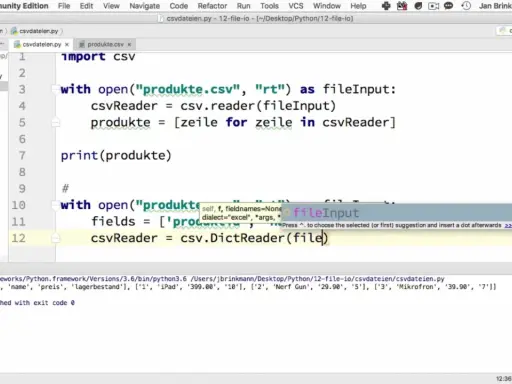Click the 12:36 caret position in status bar
The height and width of the screenshot is (384, 512).
[x=504, y=379]
